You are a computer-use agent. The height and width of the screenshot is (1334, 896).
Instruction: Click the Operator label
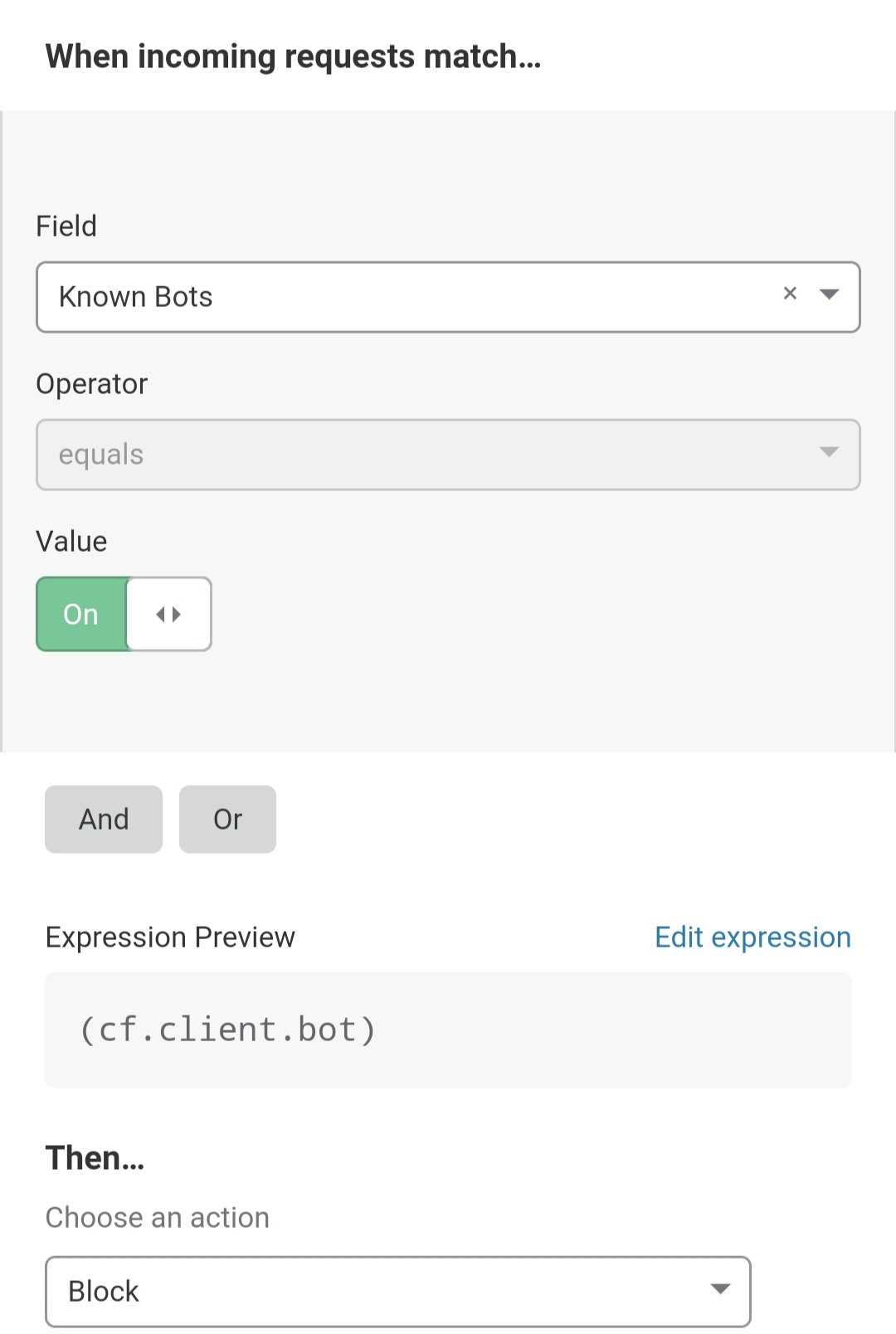[x=92, y=383]
